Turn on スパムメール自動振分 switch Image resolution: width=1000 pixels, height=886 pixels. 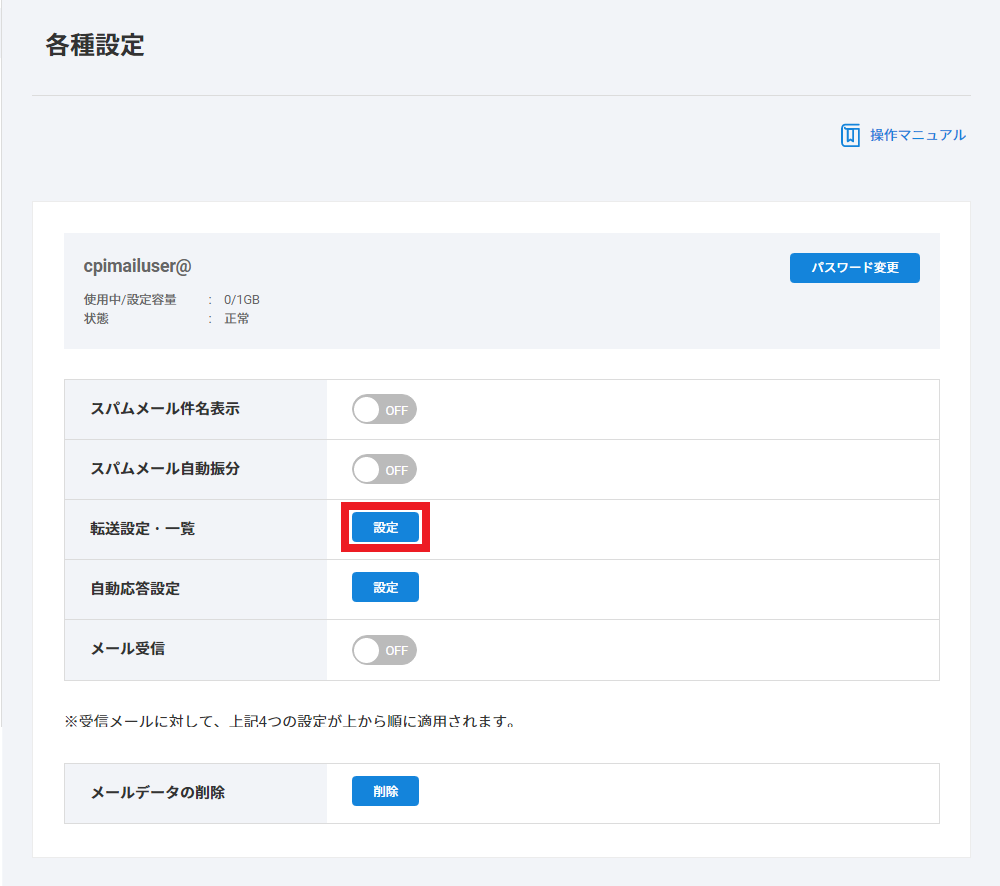(x=384, y=469)
